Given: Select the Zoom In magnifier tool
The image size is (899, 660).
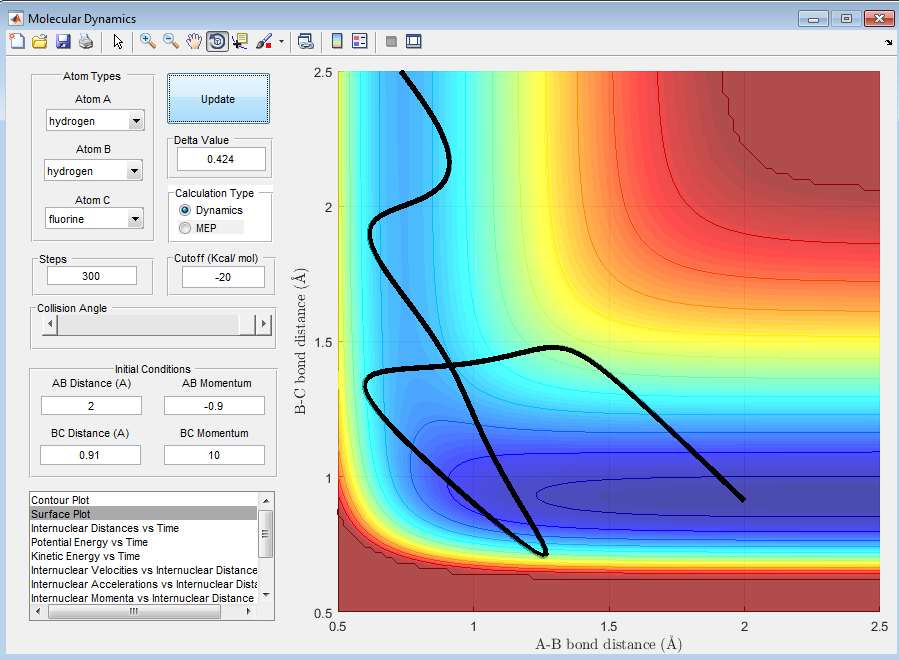Looking at the screenshot, I should (148, 41).
